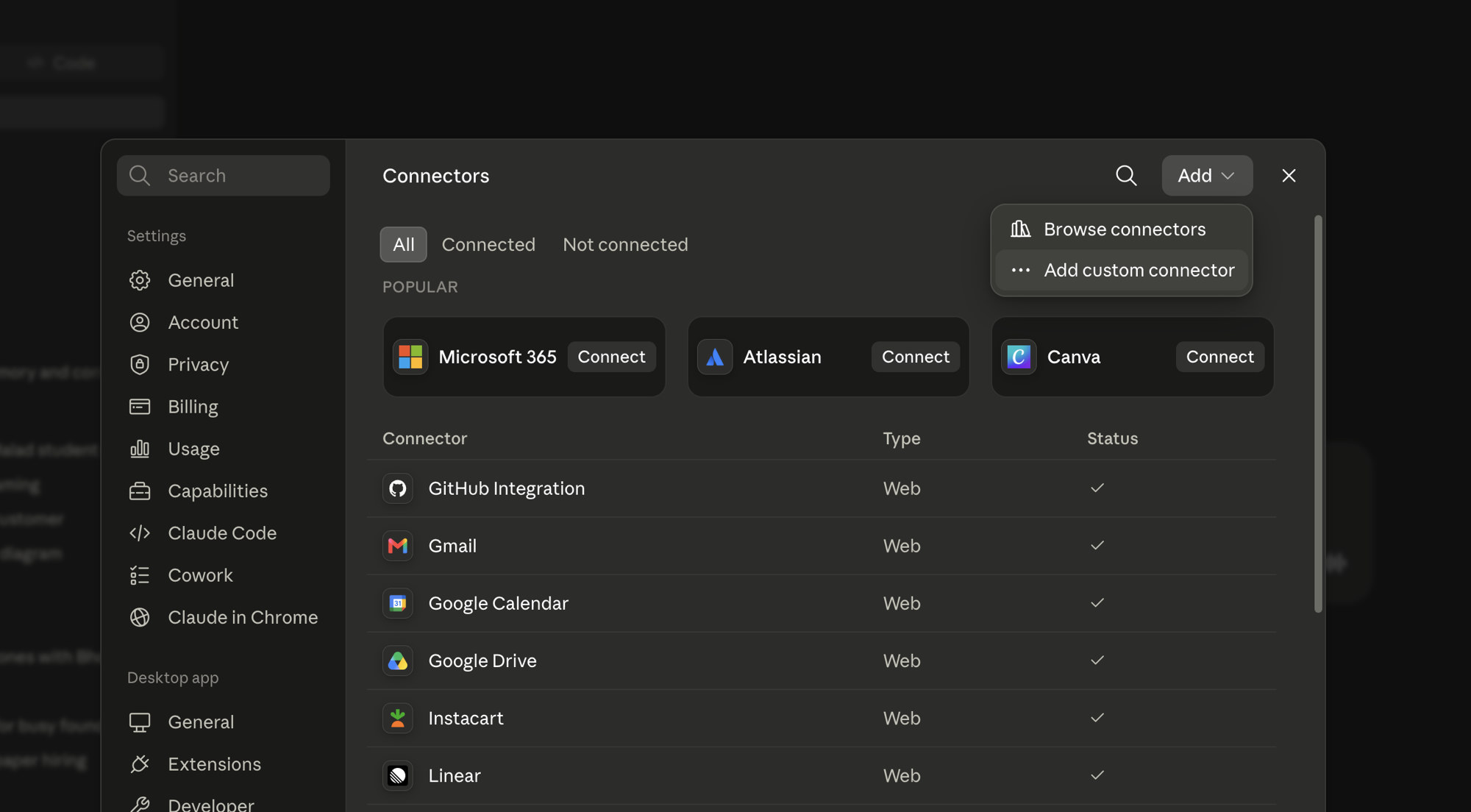Open the Linear connector row
1471x812 pixels.
click(x=822, y=775)
